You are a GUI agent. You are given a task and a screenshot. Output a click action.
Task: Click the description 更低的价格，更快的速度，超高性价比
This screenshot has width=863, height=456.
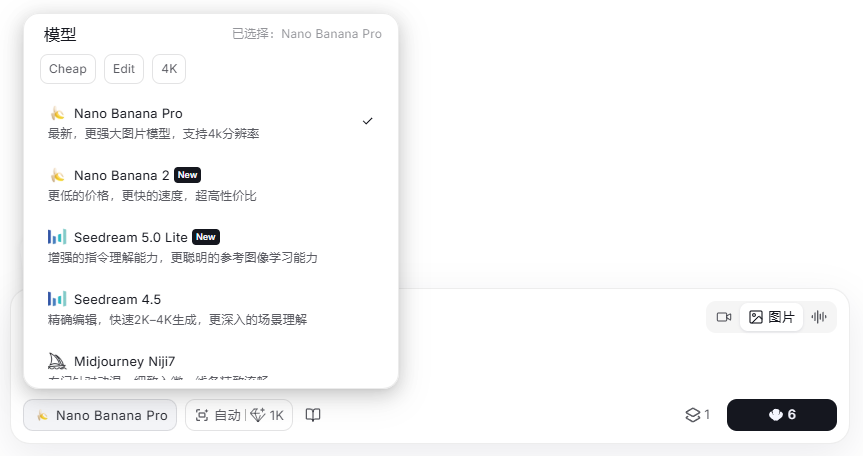[x=152, y=196]
